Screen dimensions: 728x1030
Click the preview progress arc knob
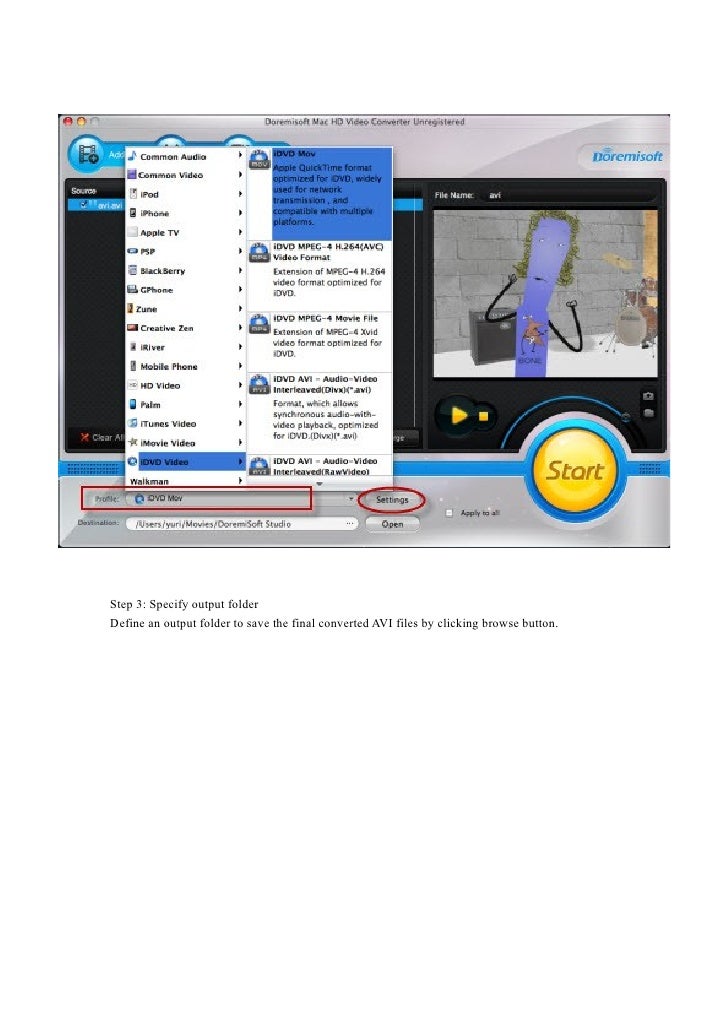click(x=626, y=417)
